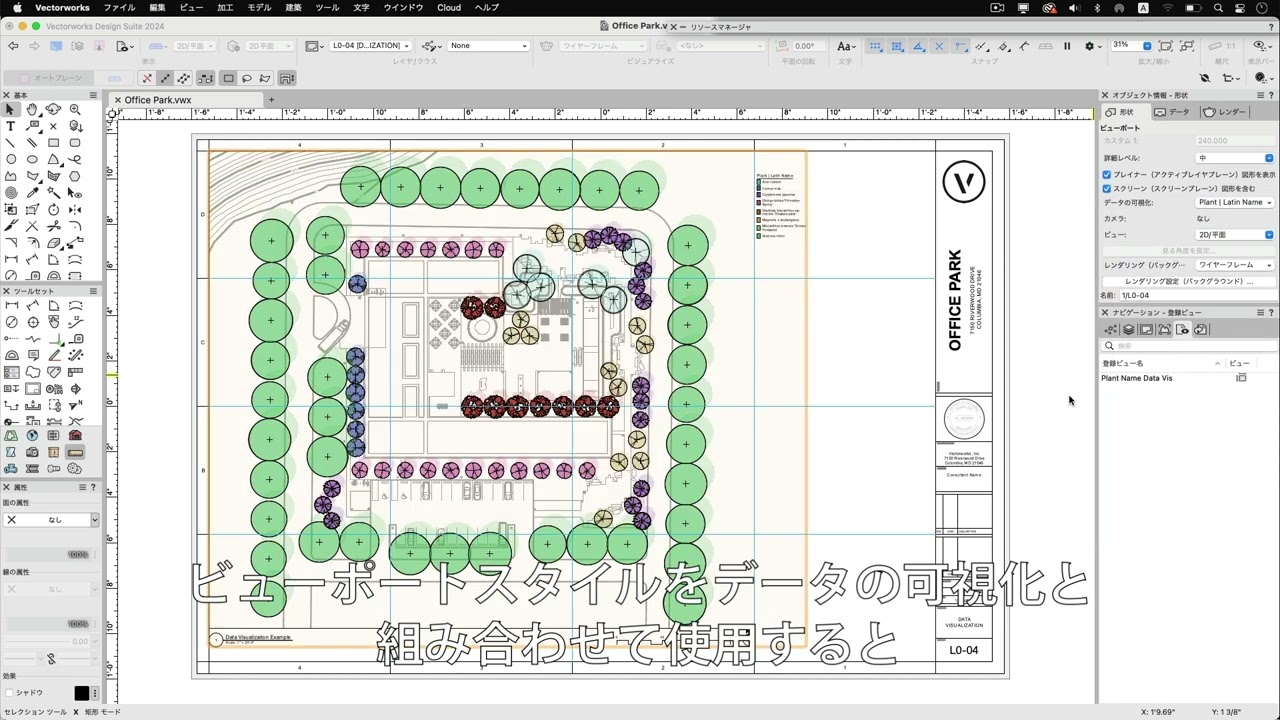Screen dimensions: 1280x720
Task: Select the Double Line tool
Action: coord(32,143)
